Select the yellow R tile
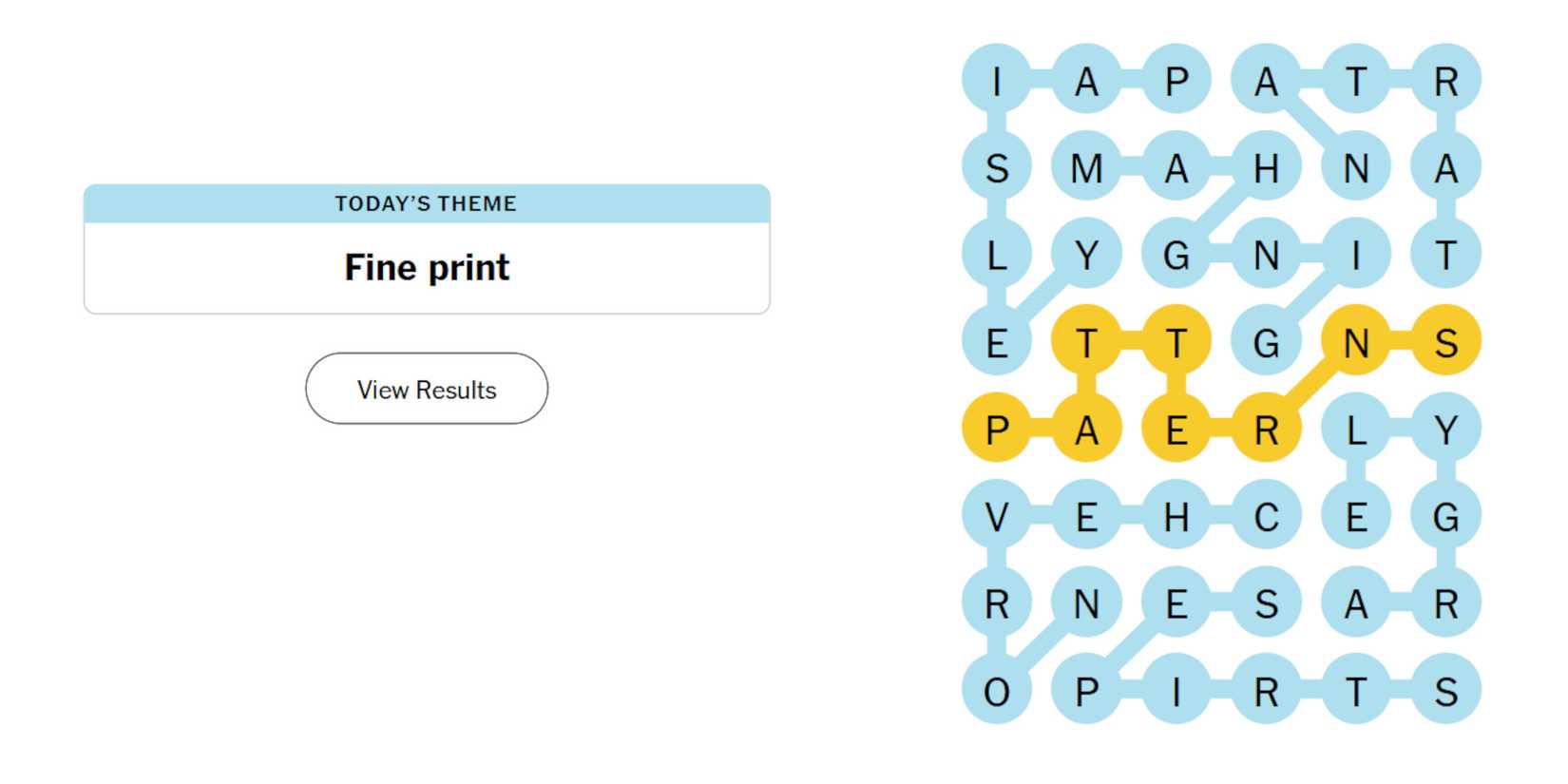The width and height of the screenshot is (1568, 784). (1267, 430)
